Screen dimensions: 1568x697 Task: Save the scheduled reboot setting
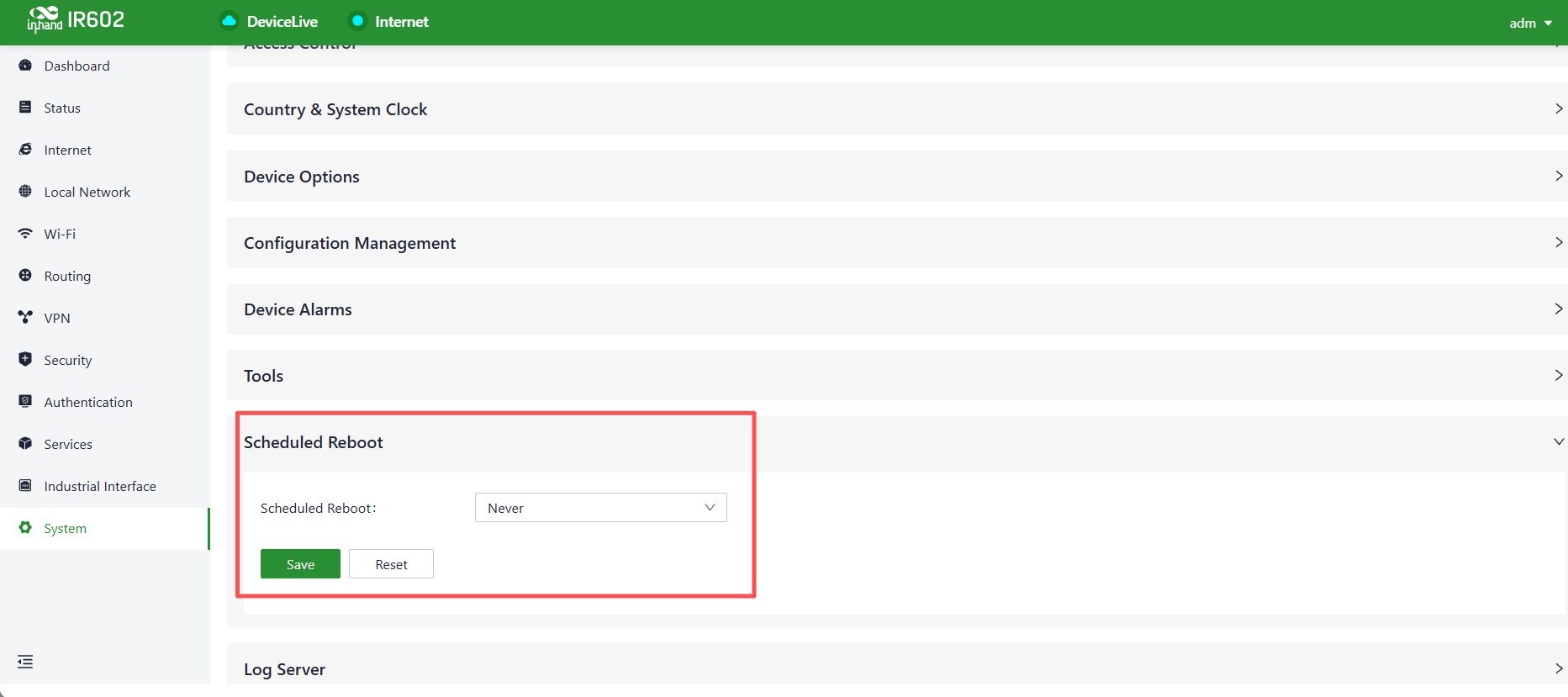pyautogui.click(x=300, y=564)
